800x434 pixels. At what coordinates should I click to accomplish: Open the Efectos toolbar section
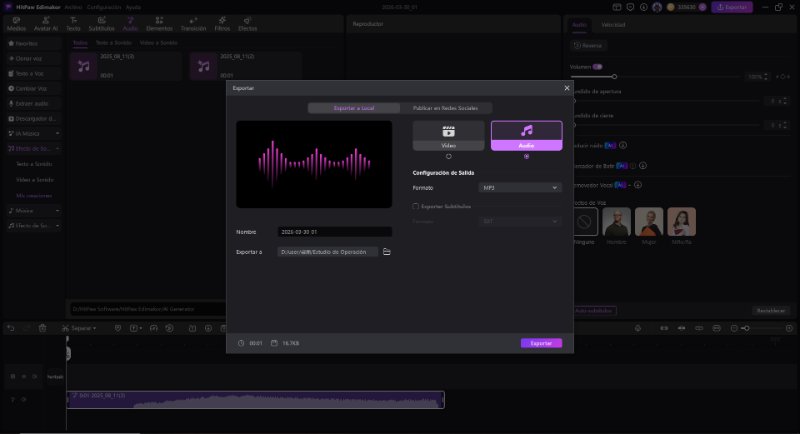tap(247, 24)
